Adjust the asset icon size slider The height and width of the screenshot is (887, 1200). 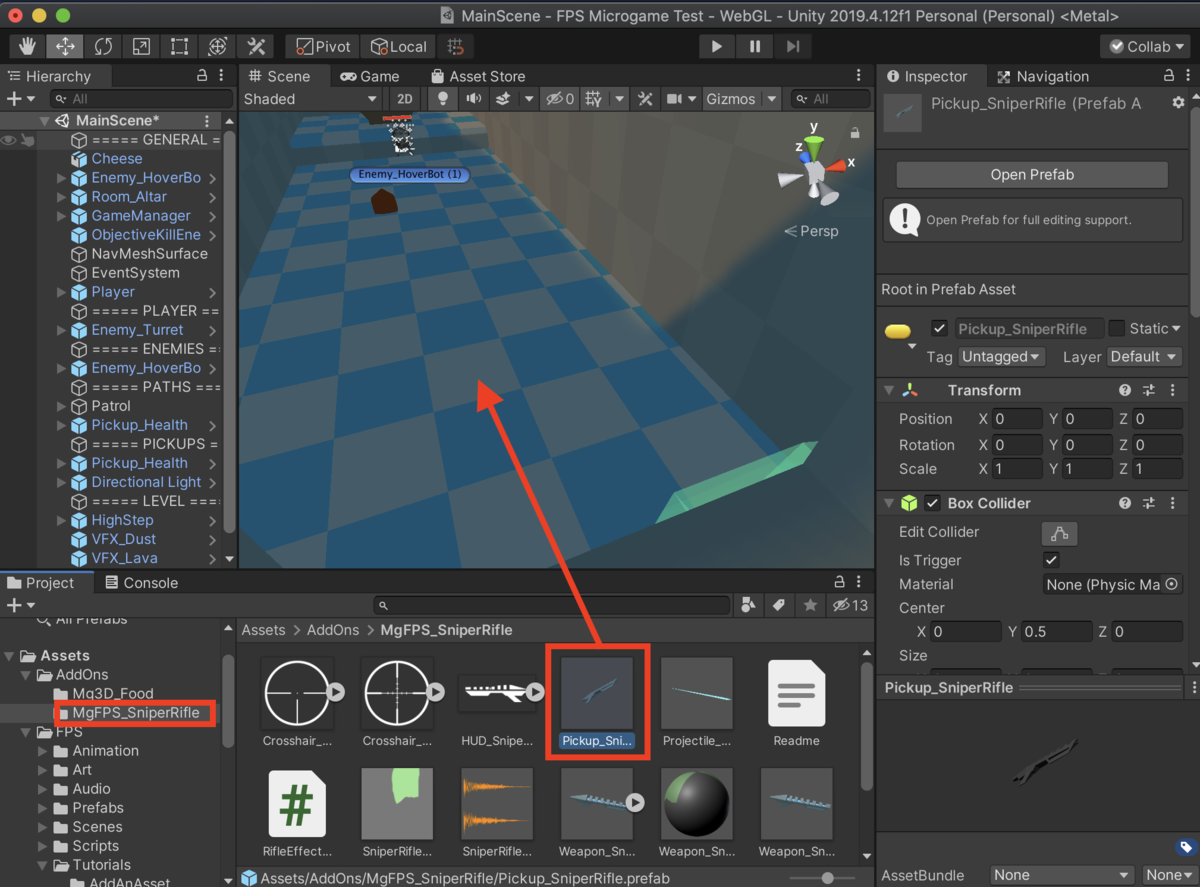(x=827, y=878)
